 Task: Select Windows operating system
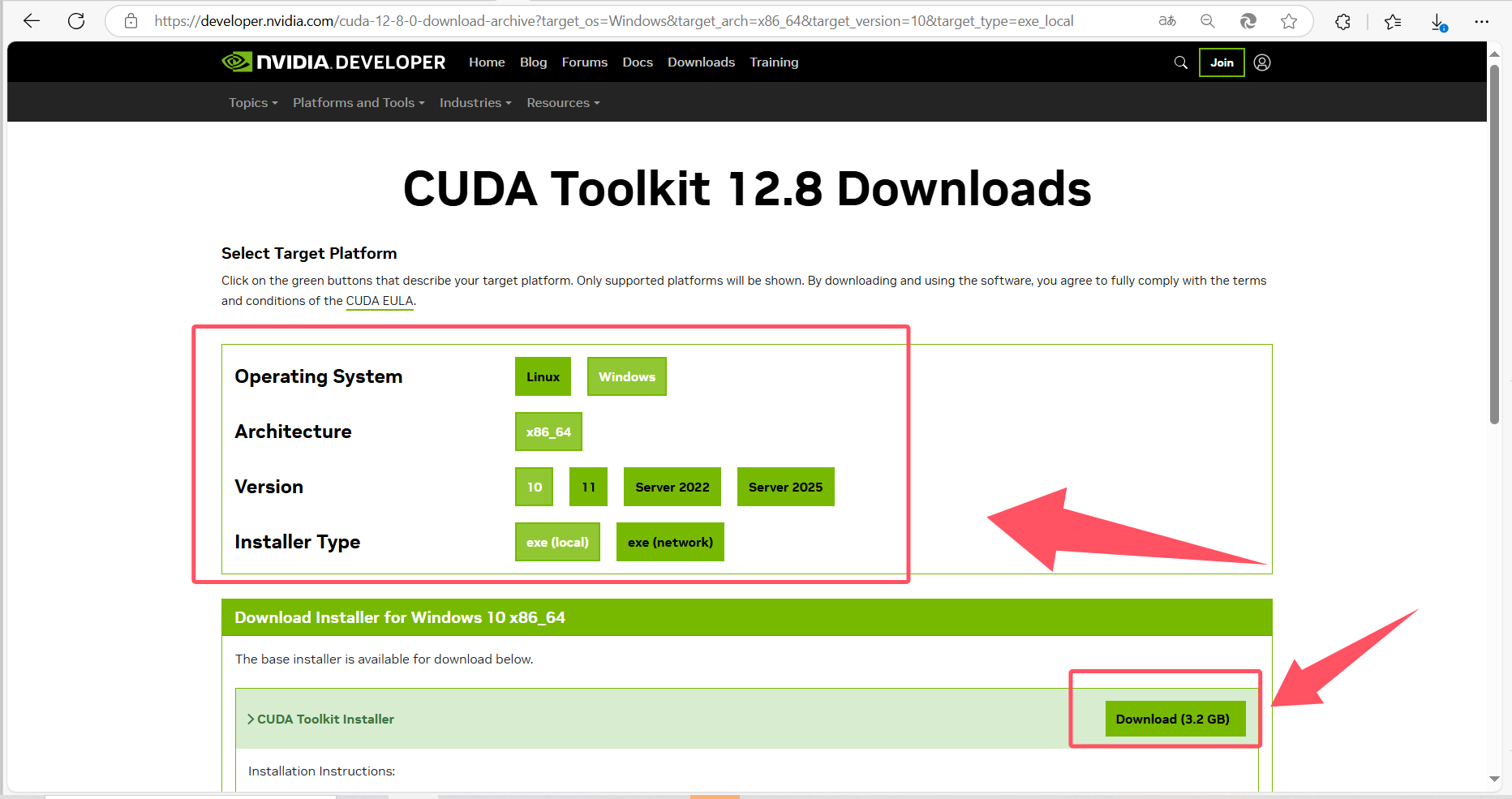(627, 376)
